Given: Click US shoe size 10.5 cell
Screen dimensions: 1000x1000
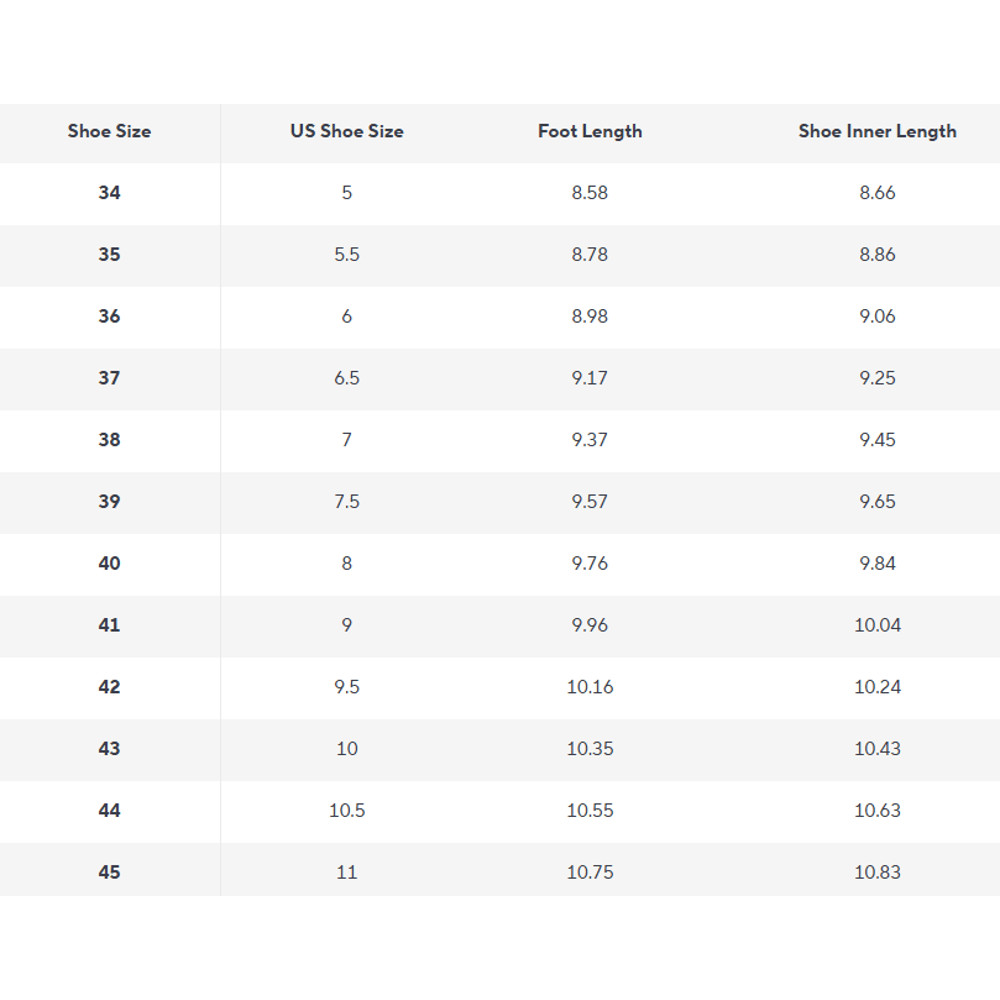Looking at the screenshot, I should [x=347, y=811].
